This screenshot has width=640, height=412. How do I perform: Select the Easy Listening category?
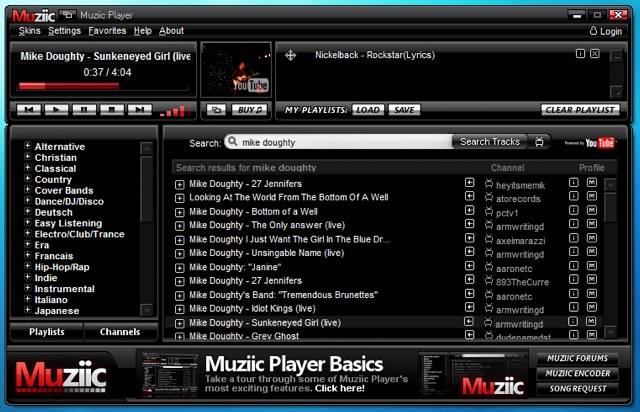tap(68, 223)
